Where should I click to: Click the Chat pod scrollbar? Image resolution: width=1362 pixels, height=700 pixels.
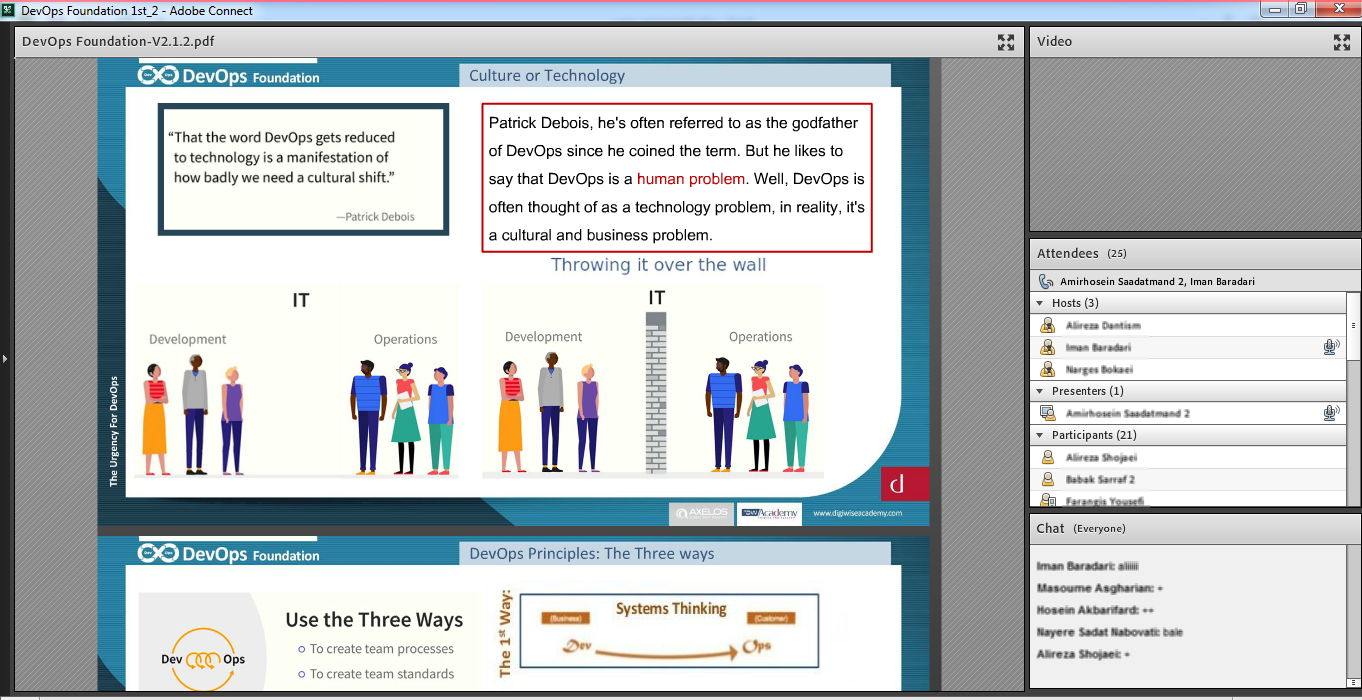[1353, 615]
